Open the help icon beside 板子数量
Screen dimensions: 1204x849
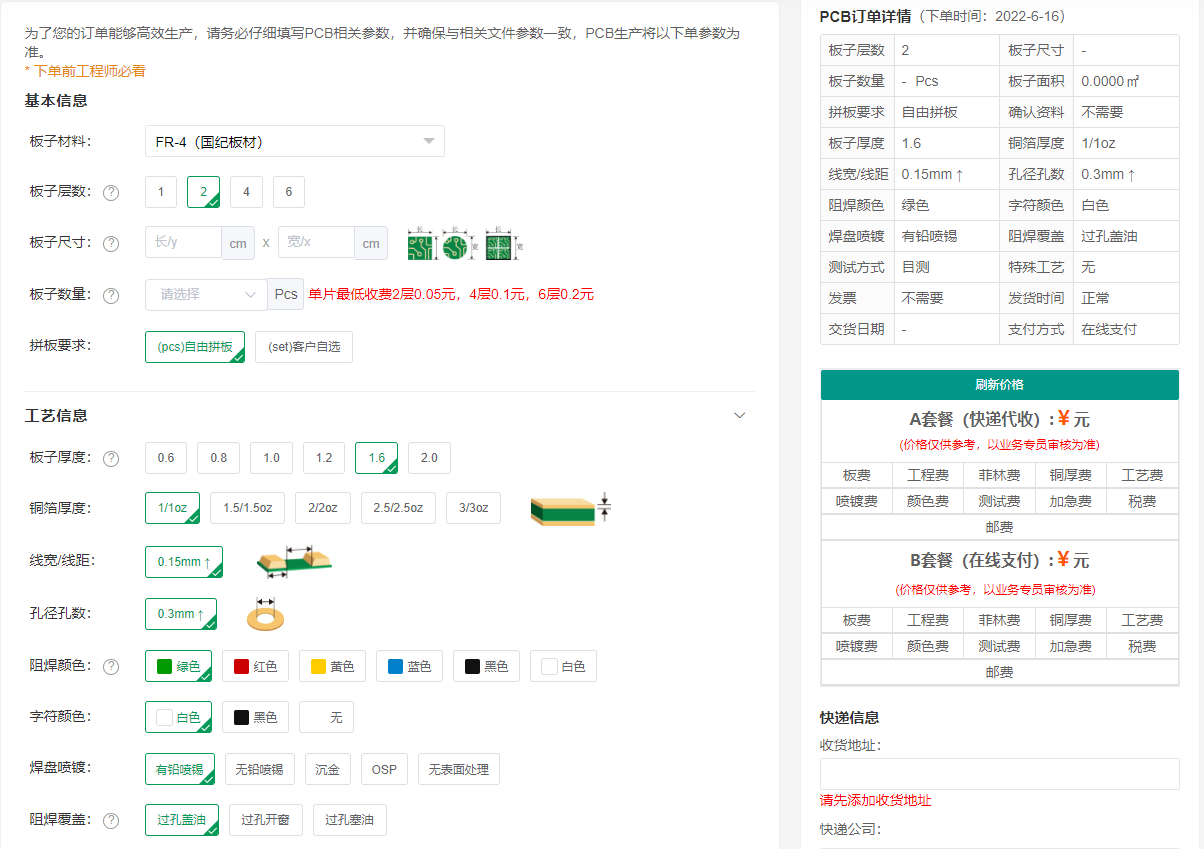pyautogui.click(x=110, y=294)
